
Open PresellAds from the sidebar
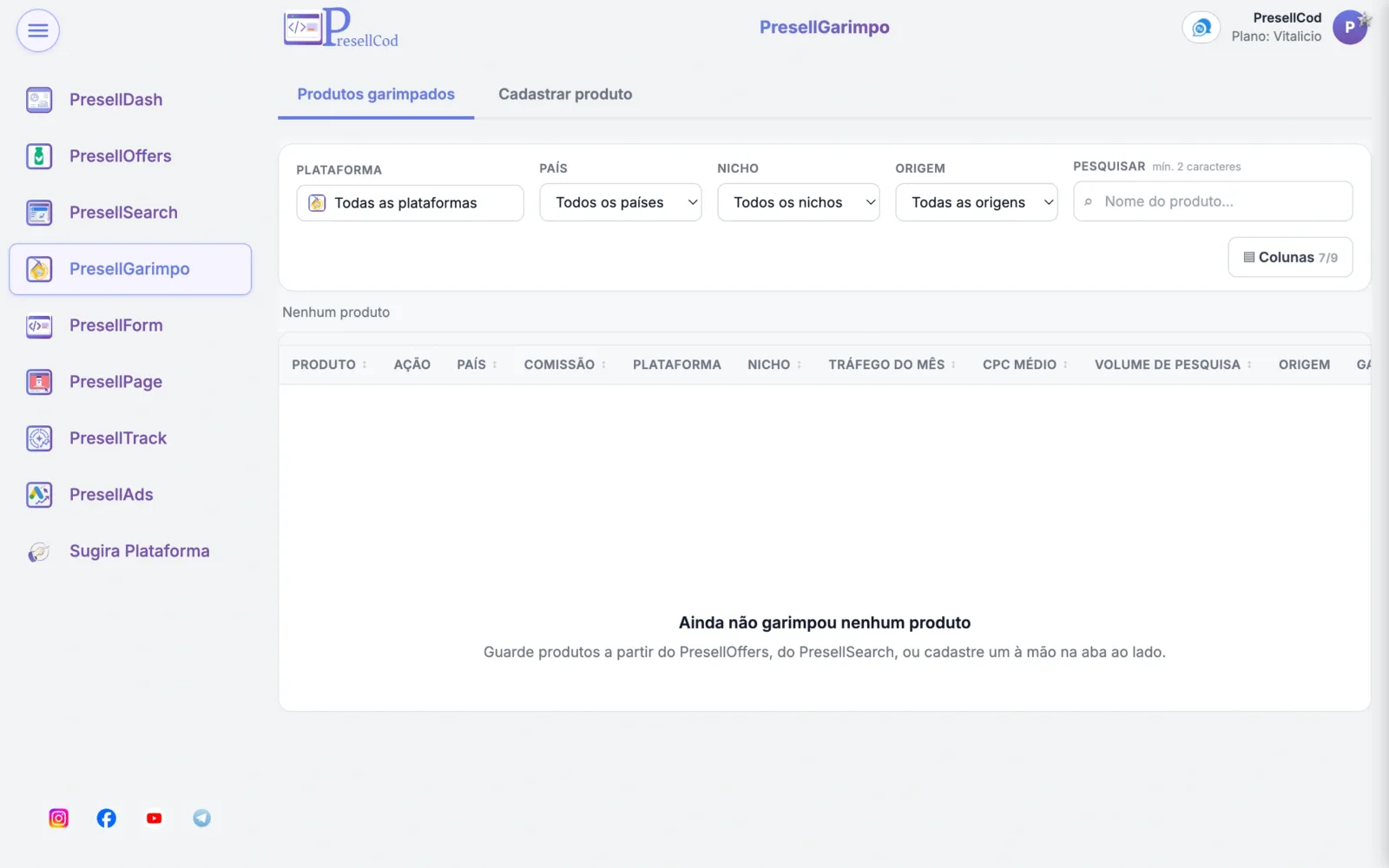pyautogui.click(x=130, y=495)
